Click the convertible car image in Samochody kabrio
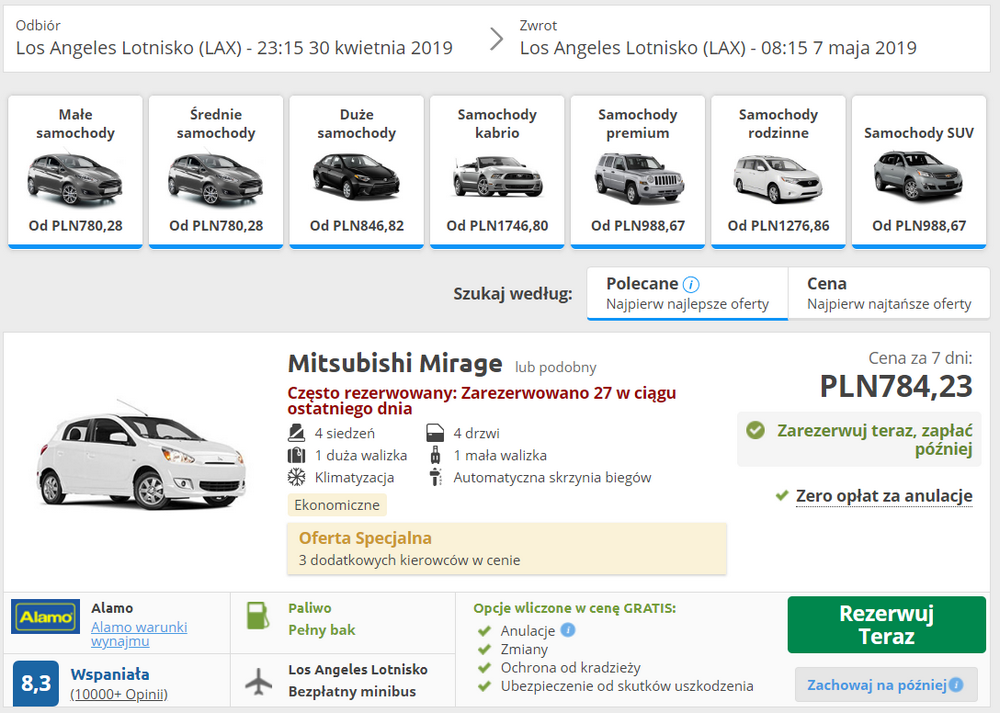 click(x=497, y=177)
